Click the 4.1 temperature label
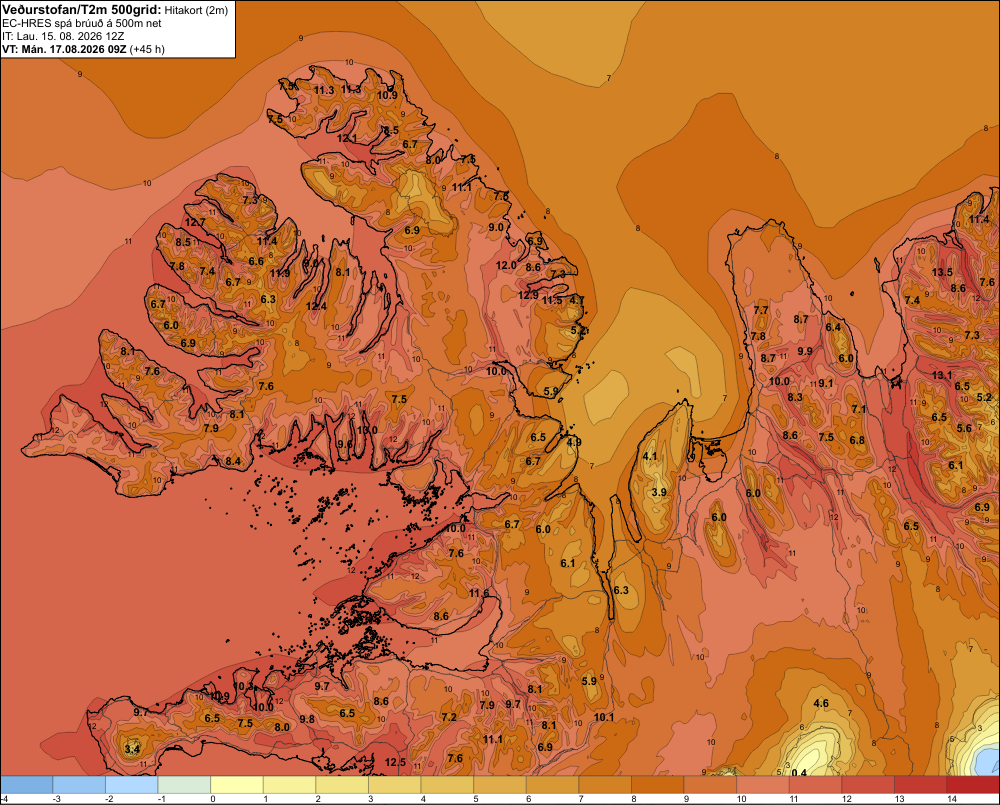 tap(650, 456)
